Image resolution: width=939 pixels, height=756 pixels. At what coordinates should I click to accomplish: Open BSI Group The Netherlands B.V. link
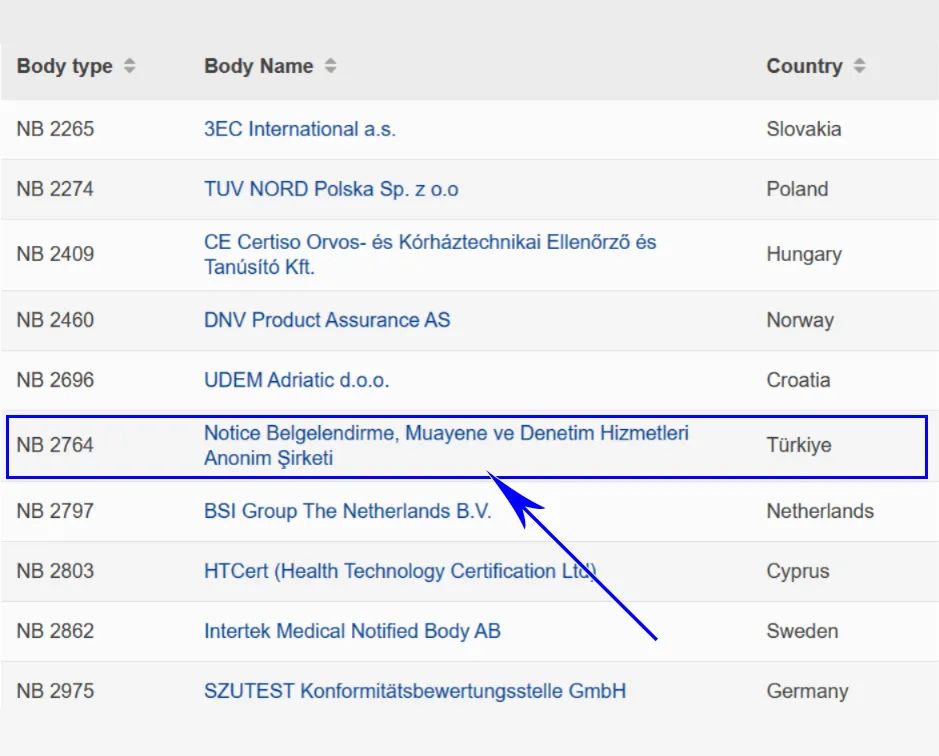pyautogui.click(x=347, y=511)
